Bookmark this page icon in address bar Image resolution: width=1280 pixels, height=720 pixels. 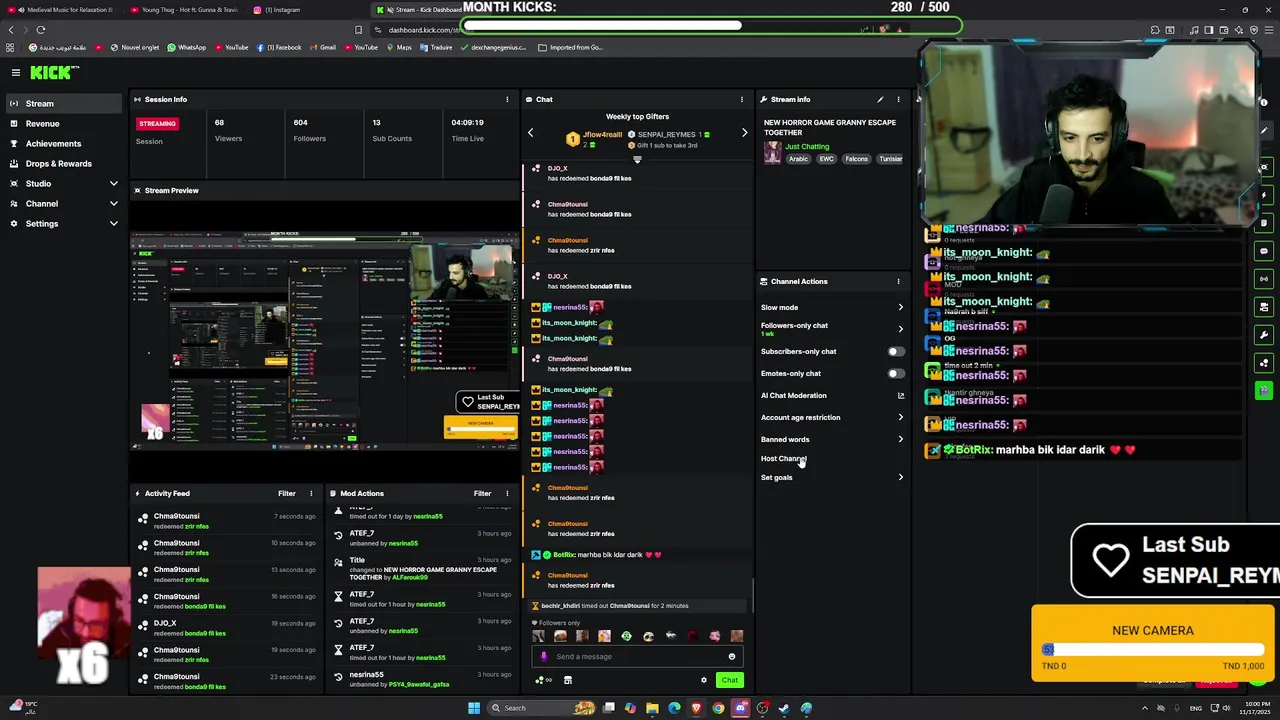coord(359,30)
